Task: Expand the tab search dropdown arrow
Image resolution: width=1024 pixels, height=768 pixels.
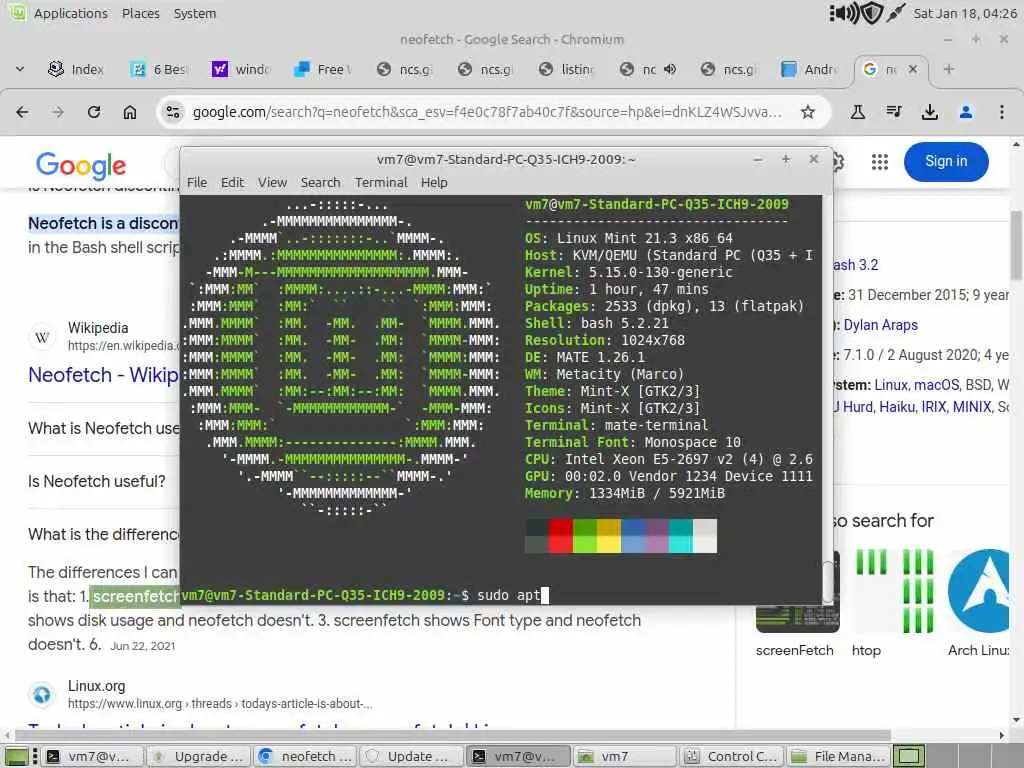Action: [x=20, y=69]
